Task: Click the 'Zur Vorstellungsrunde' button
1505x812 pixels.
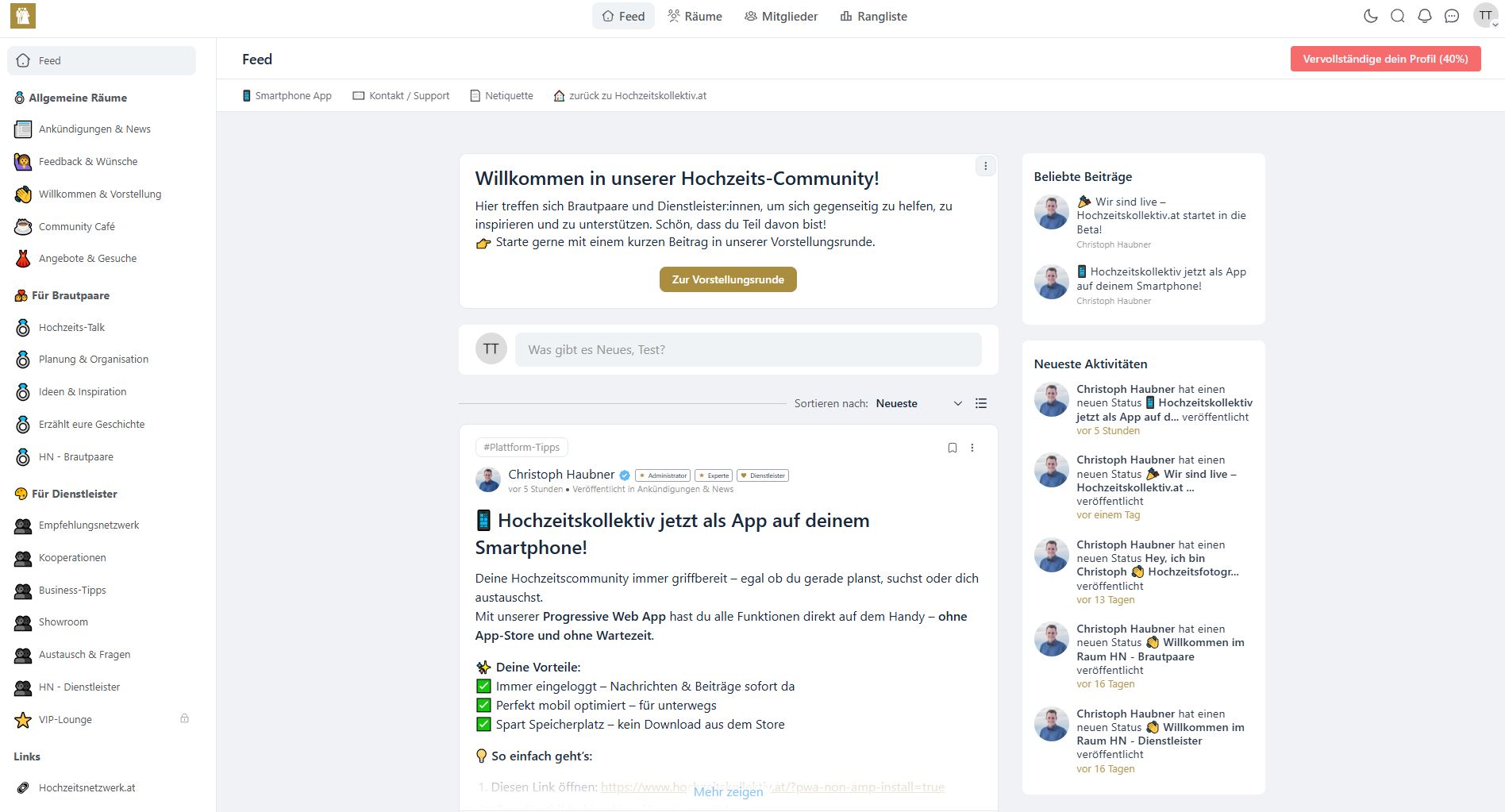Action: click(x=727, y=279)
